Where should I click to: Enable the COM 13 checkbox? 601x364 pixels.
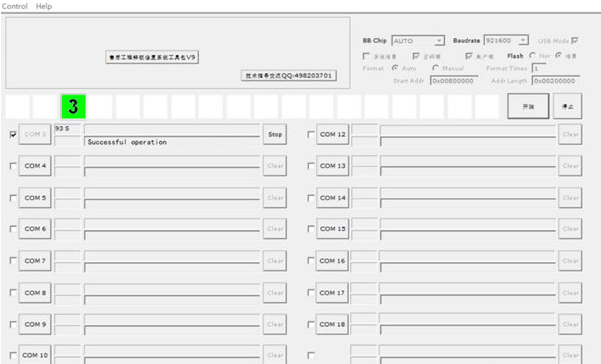[311, 166]
